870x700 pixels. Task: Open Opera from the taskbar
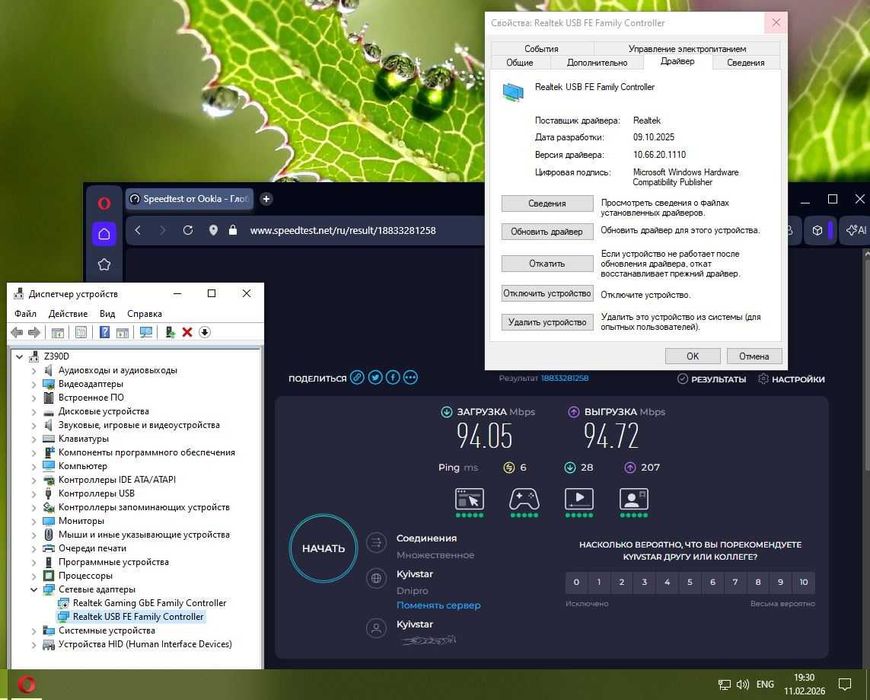26,684
